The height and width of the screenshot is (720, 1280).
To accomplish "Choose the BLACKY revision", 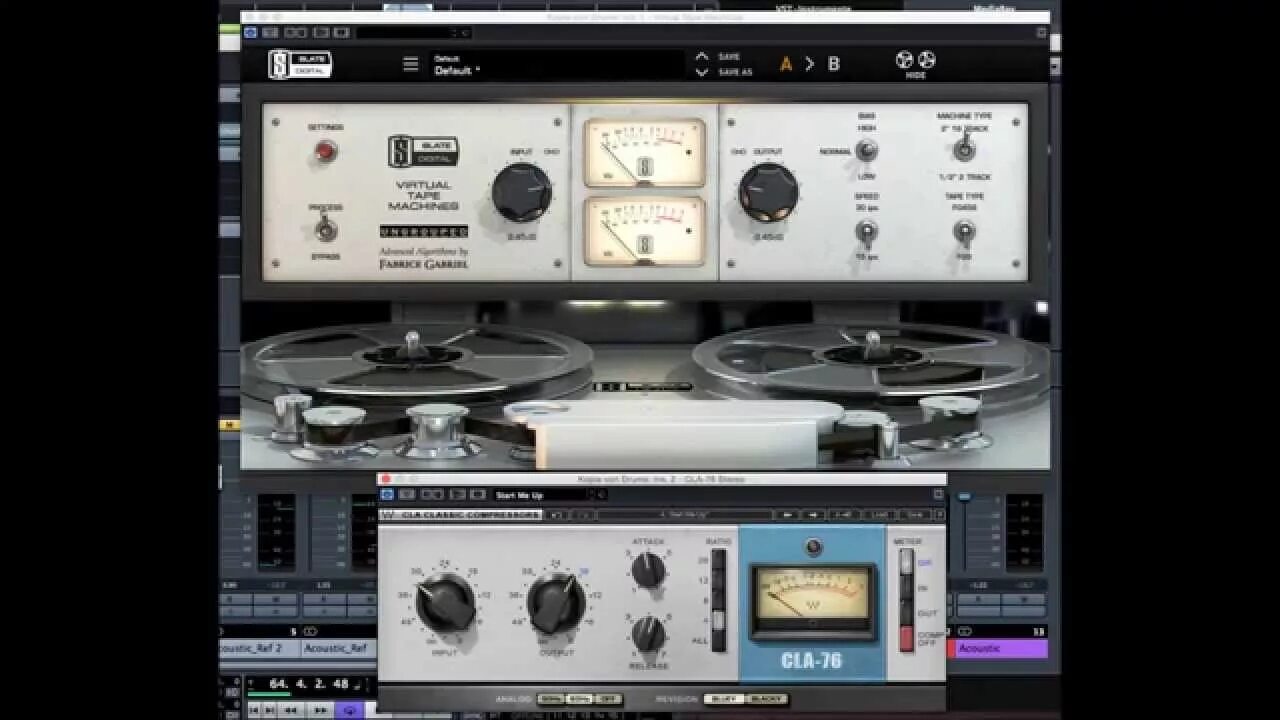I will click(766, 699).
